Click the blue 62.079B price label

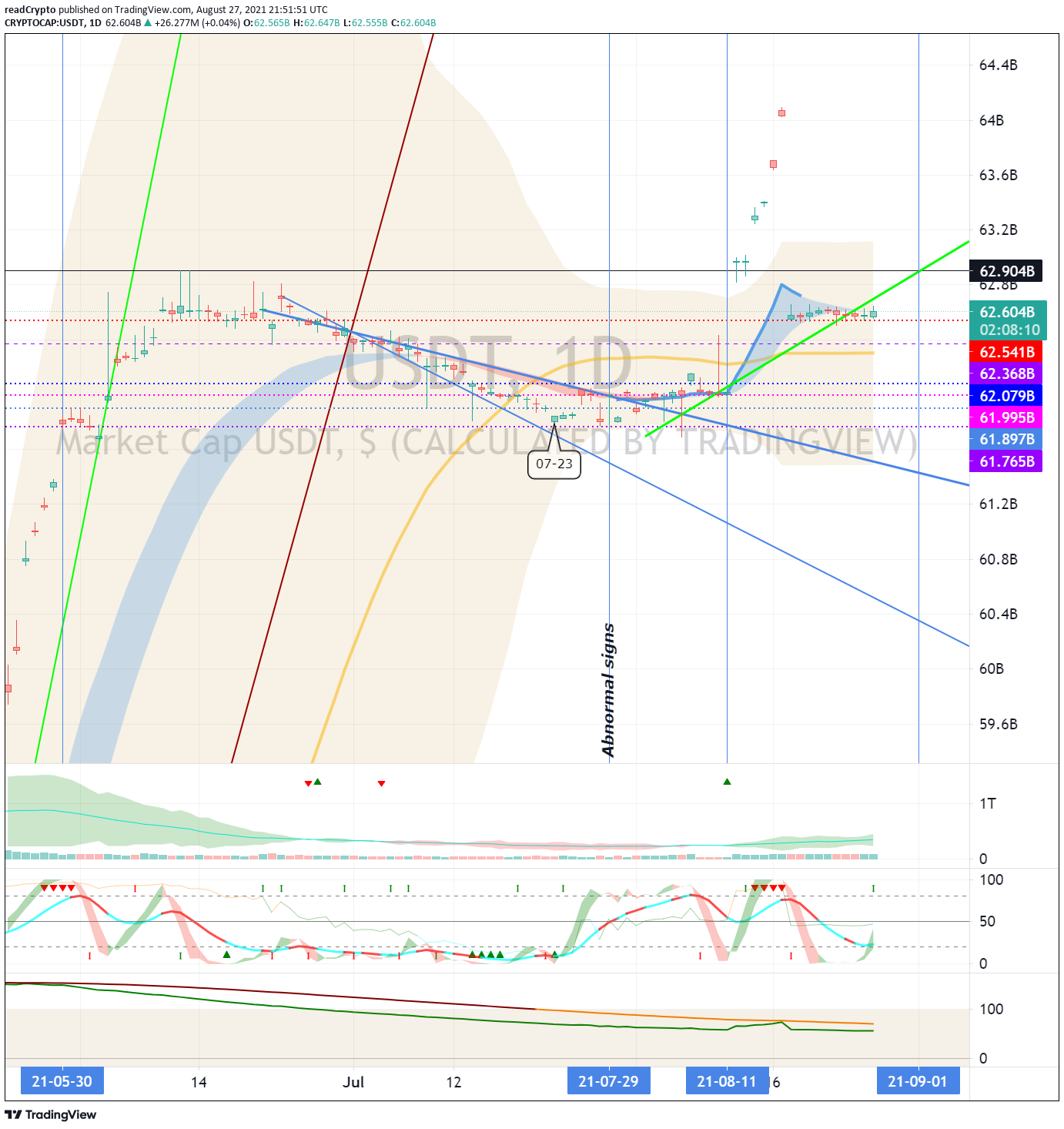point(1006,396)
